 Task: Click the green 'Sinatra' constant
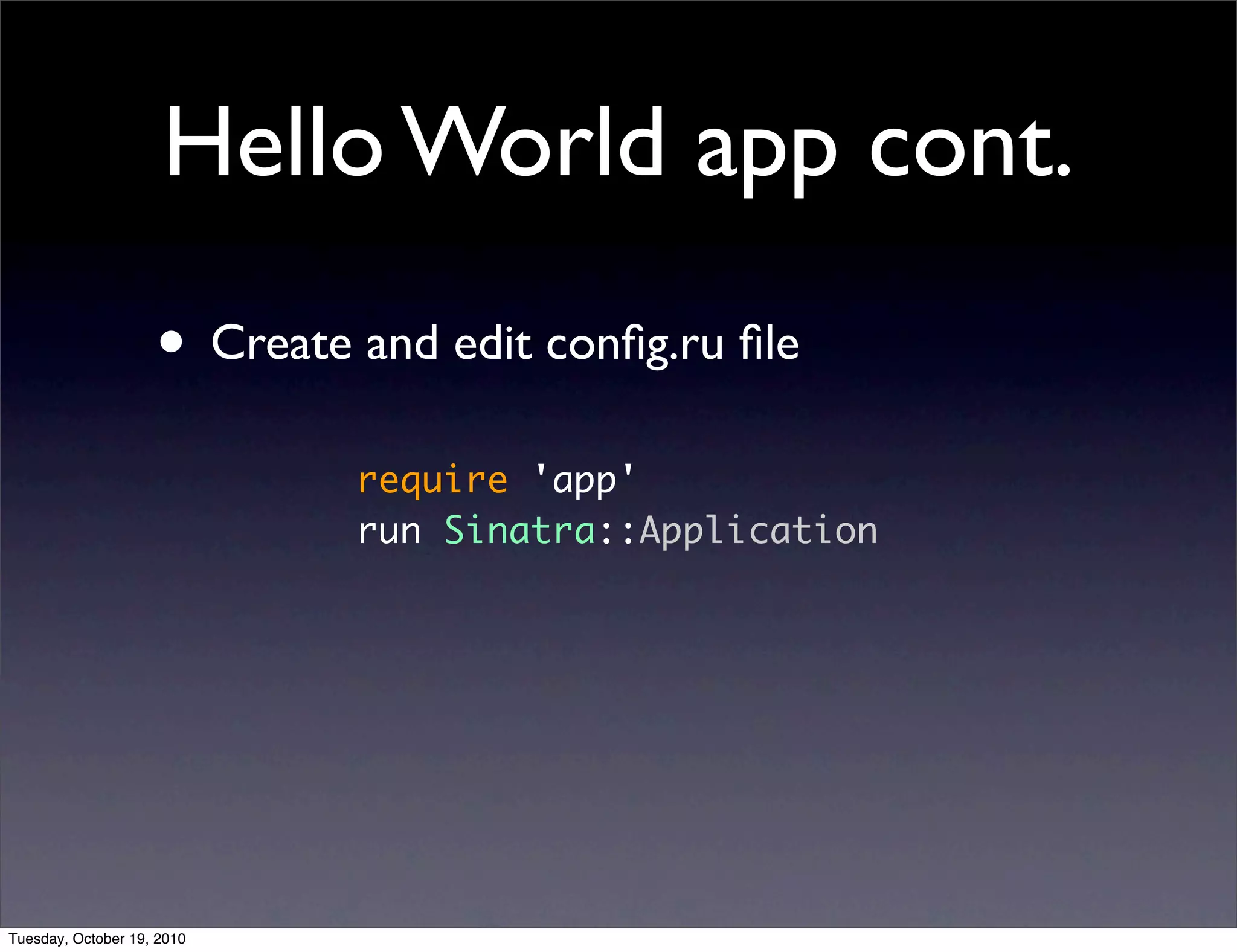click(x=520, y=530)
